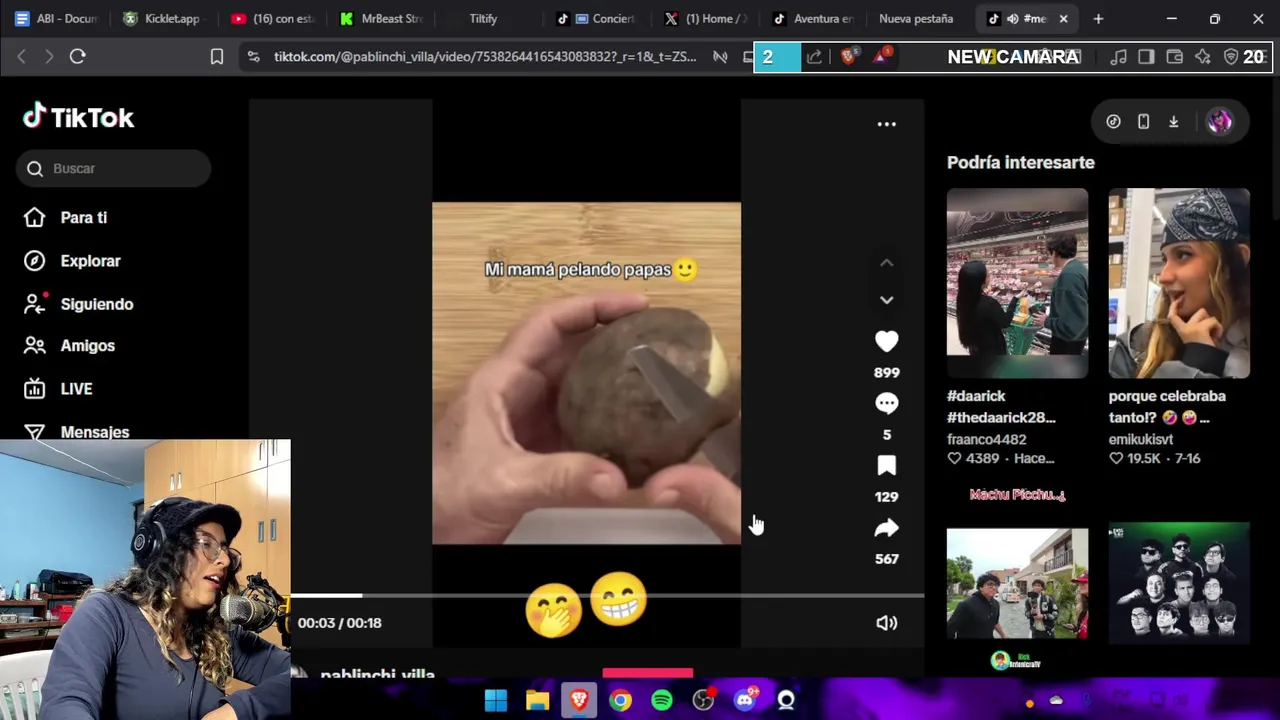Mute the video with the speaker icon
The image size is (1280, 720).
[x=886, y=623]
